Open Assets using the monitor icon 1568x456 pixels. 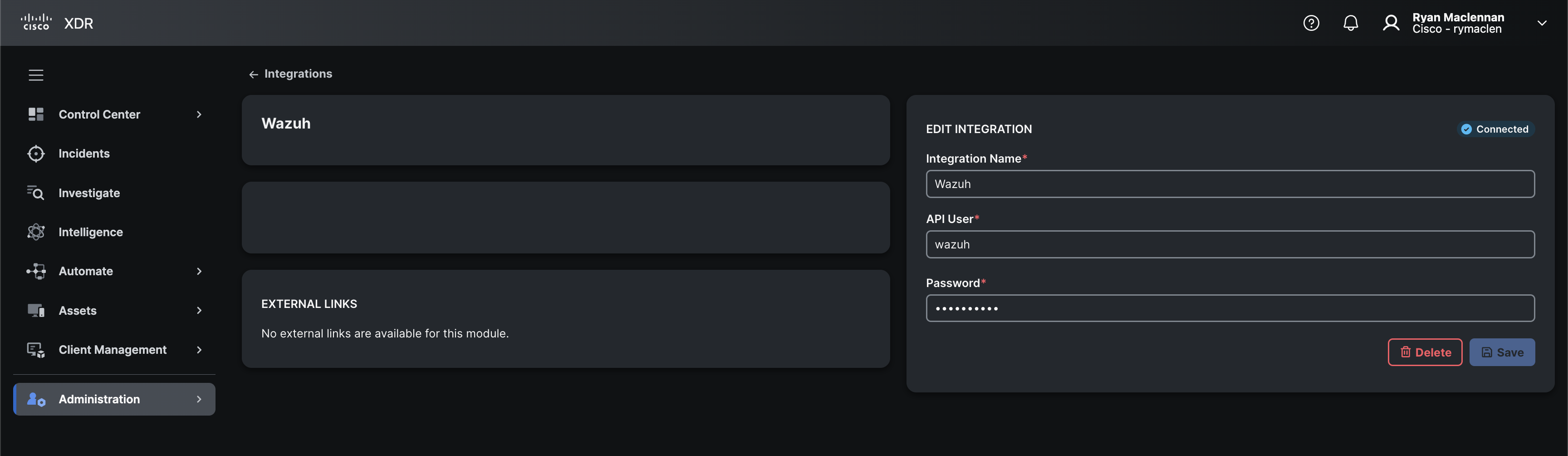pos(36,310)
